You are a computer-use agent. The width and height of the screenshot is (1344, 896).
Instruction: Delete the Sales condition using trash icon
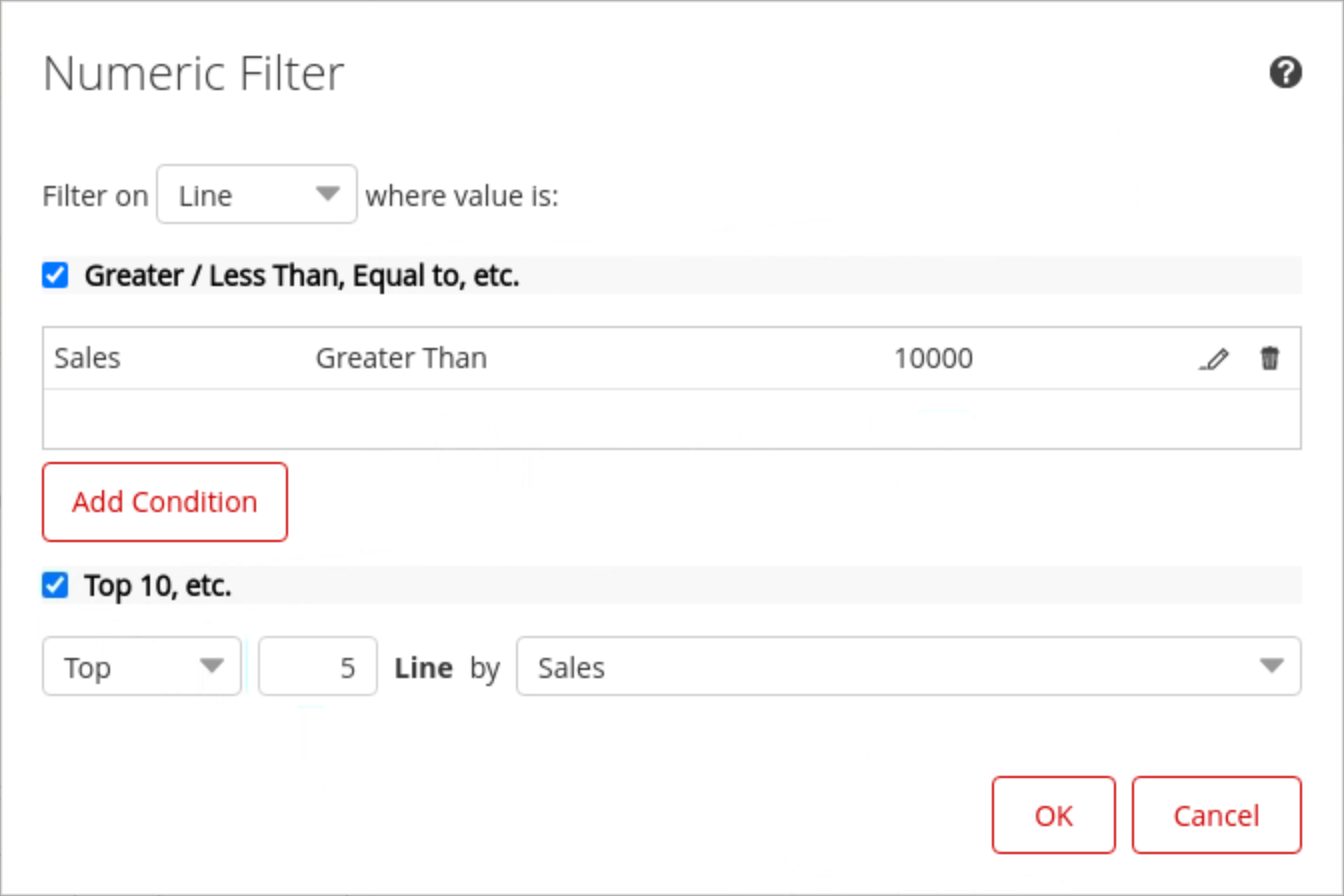pyautogui.click(x=1269, y=359)
